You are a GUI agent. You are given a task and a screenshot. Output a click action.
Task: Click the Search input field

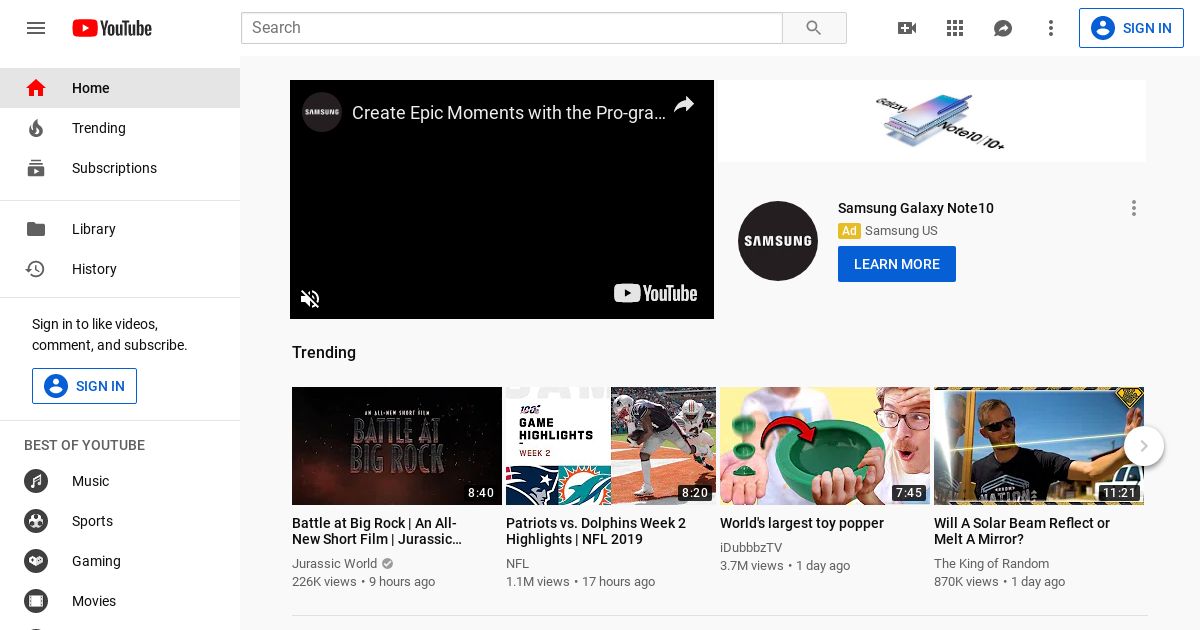(x=512, y=28)
